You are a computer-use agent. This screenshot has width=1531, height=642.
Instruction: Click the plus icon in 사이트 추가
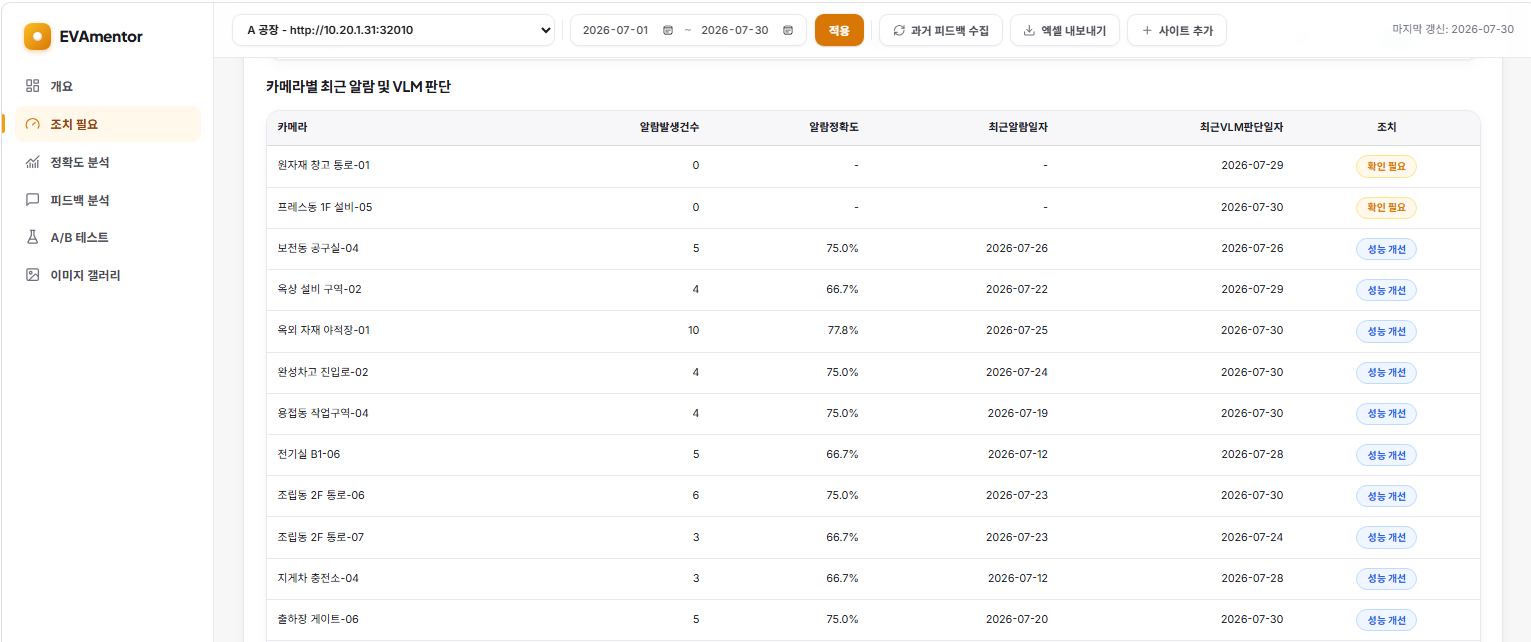[x=1147, y=30]
